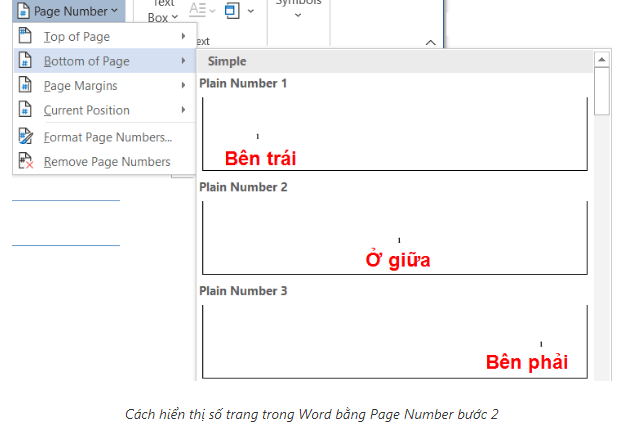This screenshot has width=618, height=425.
Task: Click the Page Number document icon
Action: 23,11
